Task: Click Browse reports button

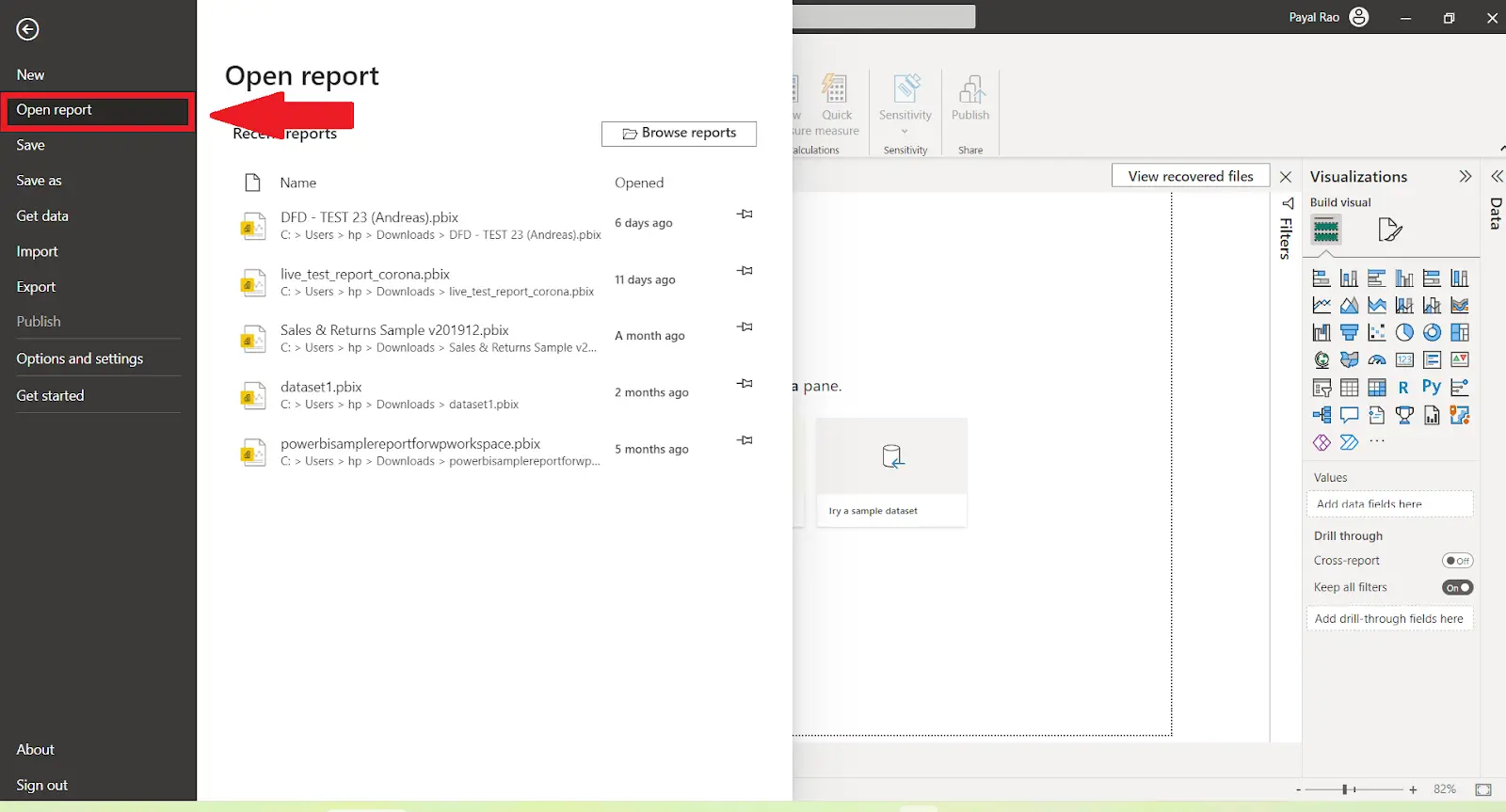Action: (x=679, y=134)
